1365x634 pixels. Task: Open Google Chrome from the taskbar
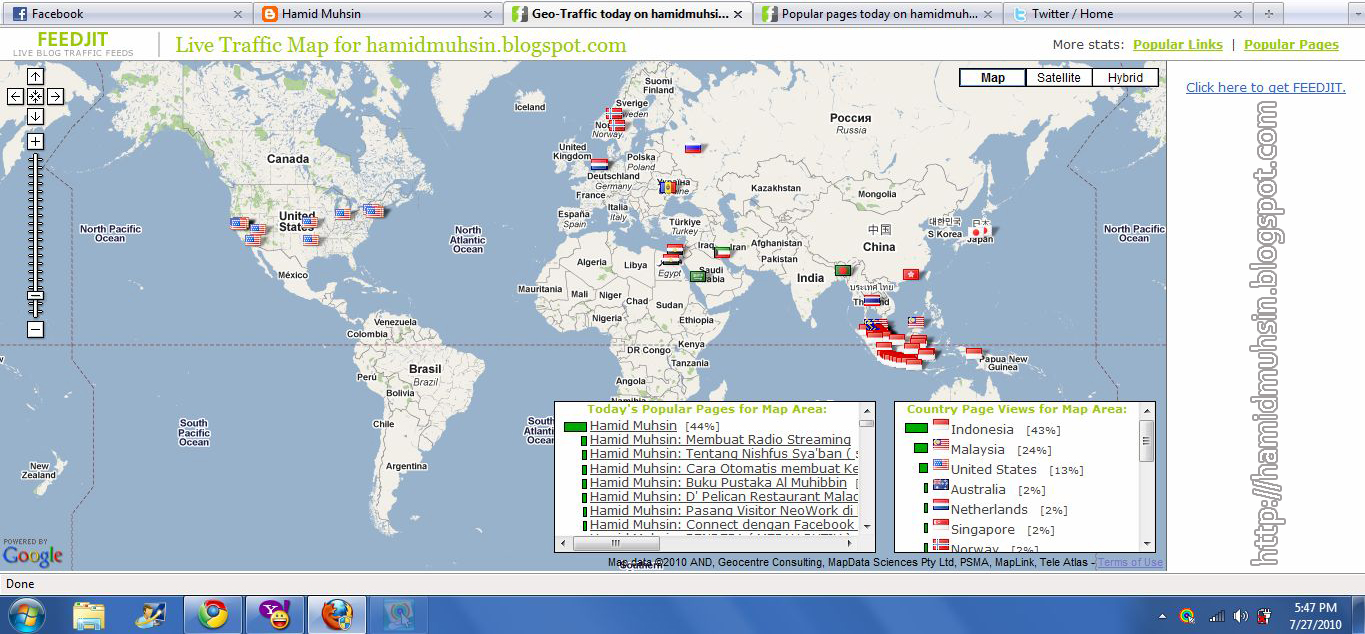point(212,614)
